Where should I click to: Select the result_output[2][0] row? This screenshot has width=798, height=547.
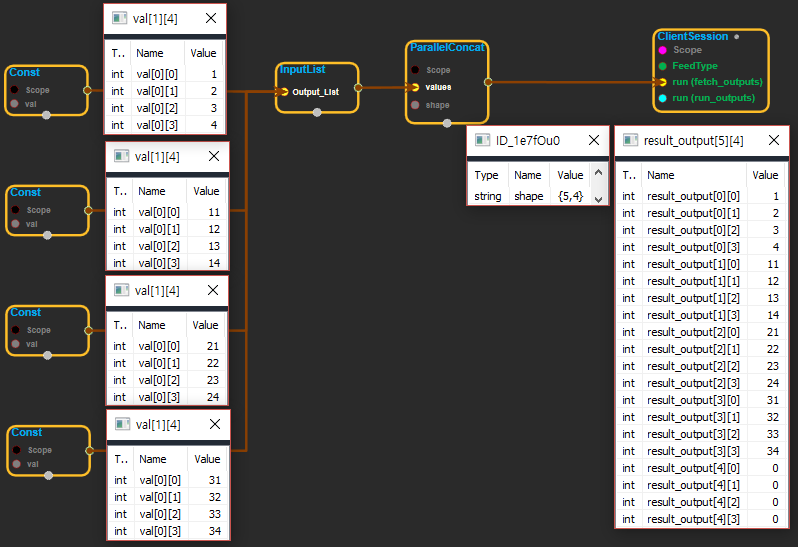(x=700, y=332)
